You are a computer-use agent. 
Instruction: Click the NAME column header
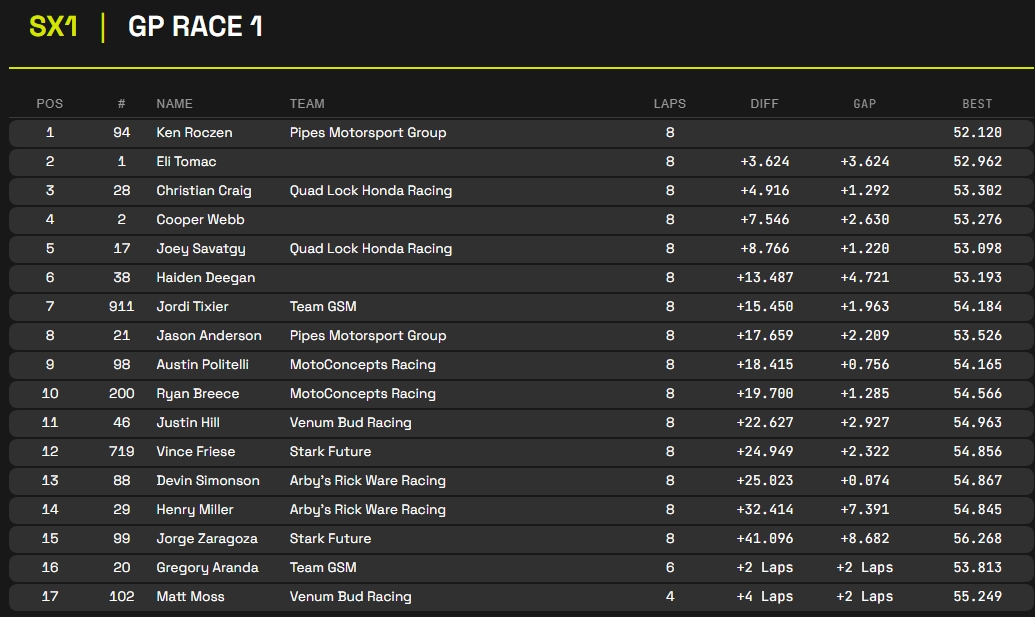click(x=174, y=104)
